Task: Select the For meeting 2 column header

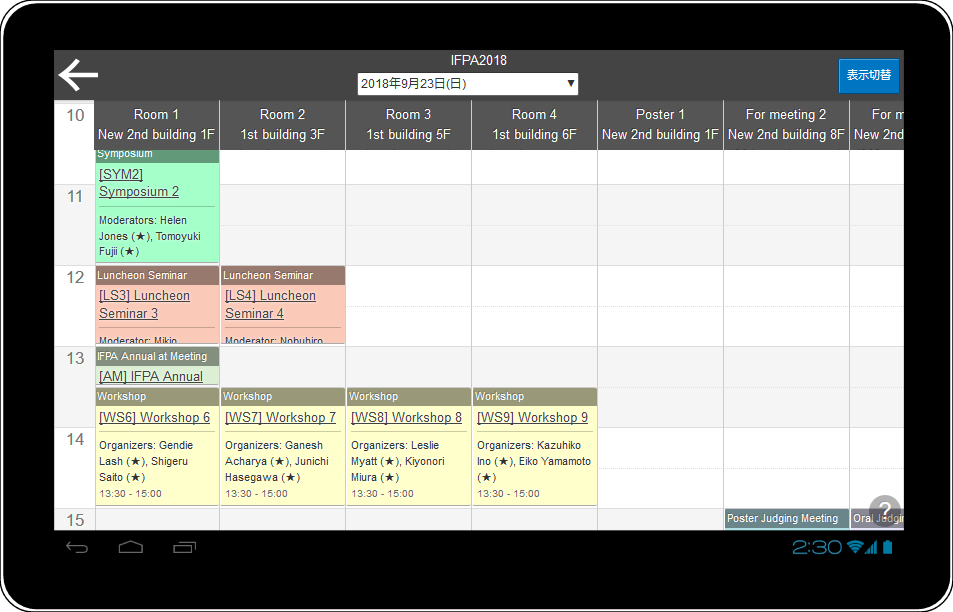Action: (x=786, y=125)
